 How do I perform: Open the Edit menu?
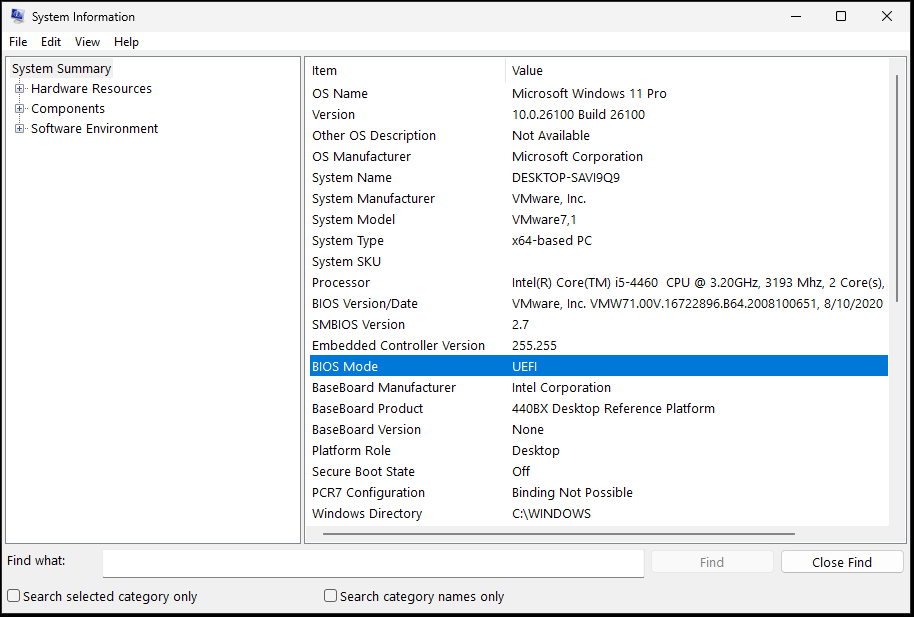(50, 41)
